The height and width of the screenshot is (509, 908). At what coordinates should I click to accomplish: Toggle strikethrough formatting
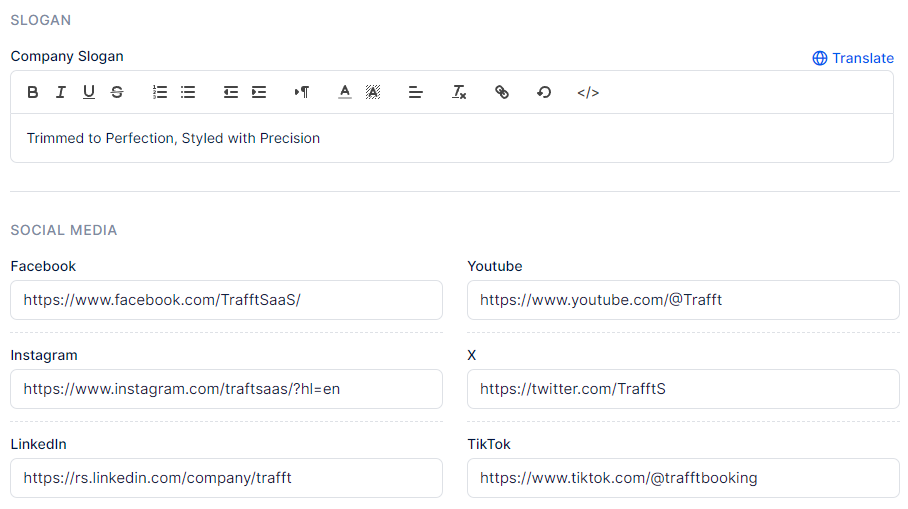117,92
